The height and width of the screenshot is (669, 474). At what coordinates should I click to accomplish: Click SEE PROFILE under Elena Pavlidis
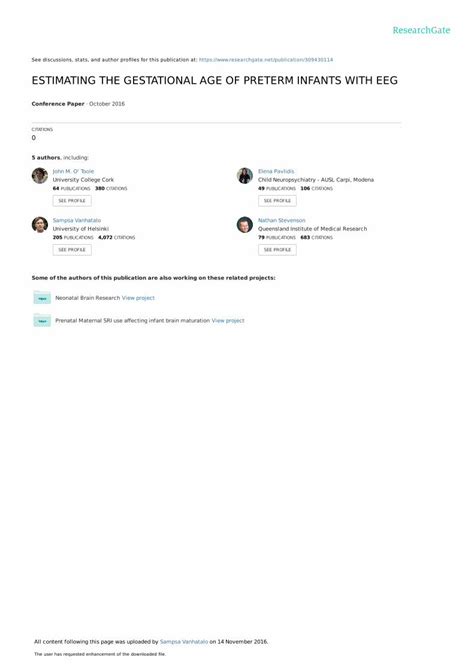pyautogui.click(x=277, y=201)
